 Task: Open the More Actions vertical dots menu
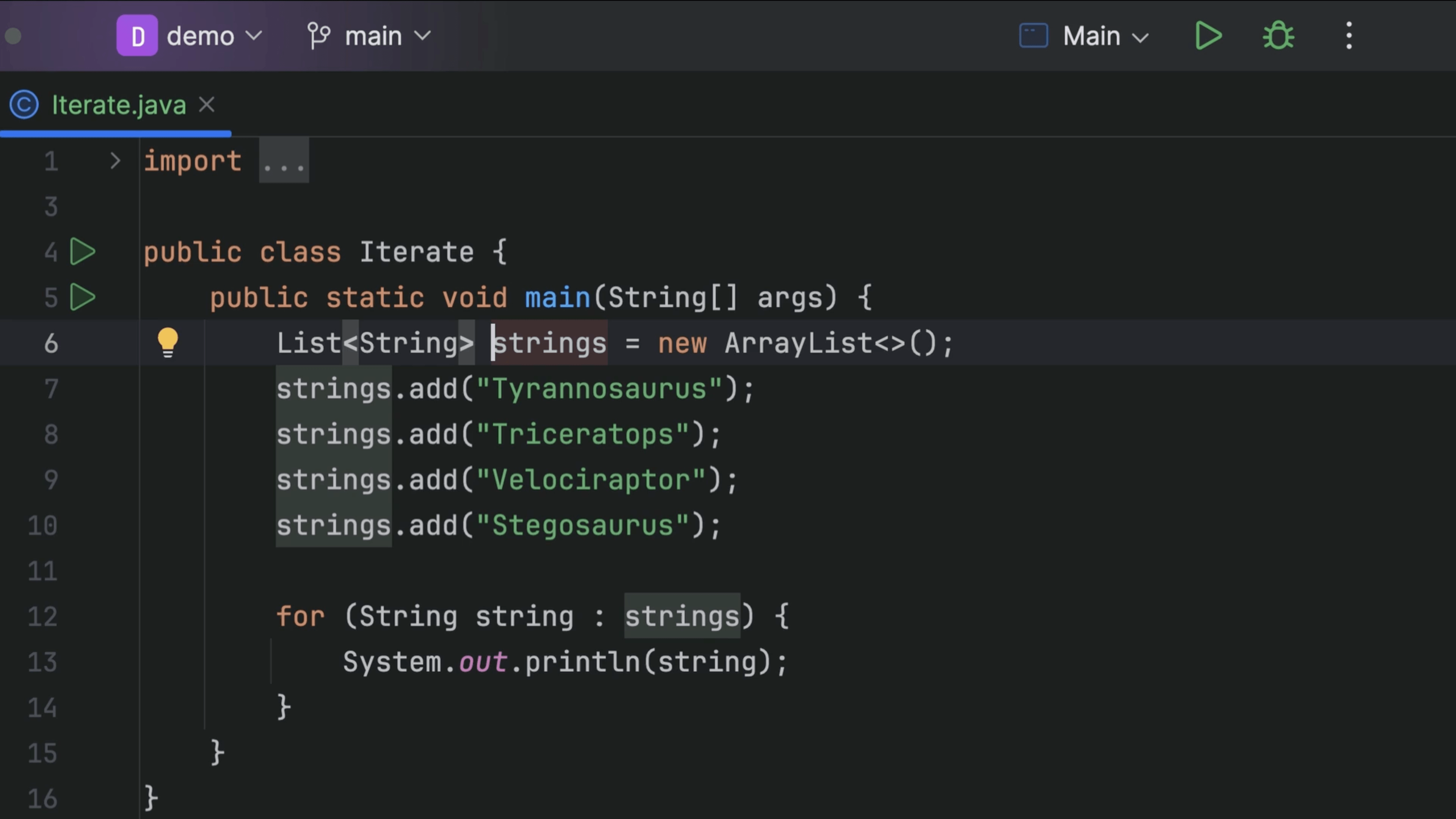(x=1349, y=36)
